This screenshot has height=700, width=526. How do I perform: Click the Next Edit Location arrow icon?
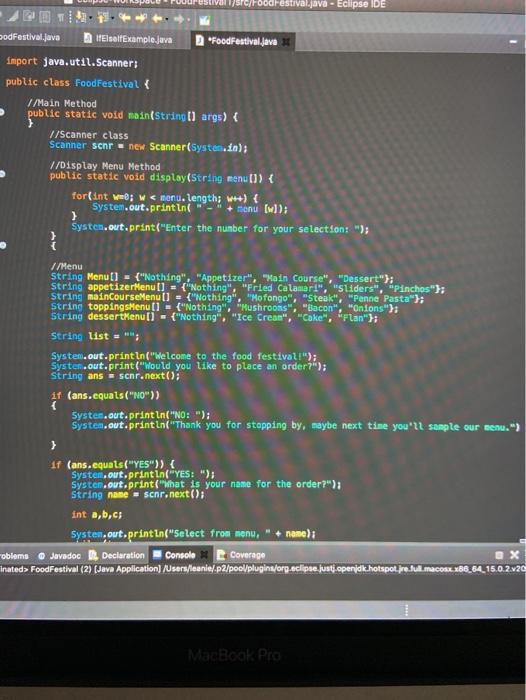142,18
